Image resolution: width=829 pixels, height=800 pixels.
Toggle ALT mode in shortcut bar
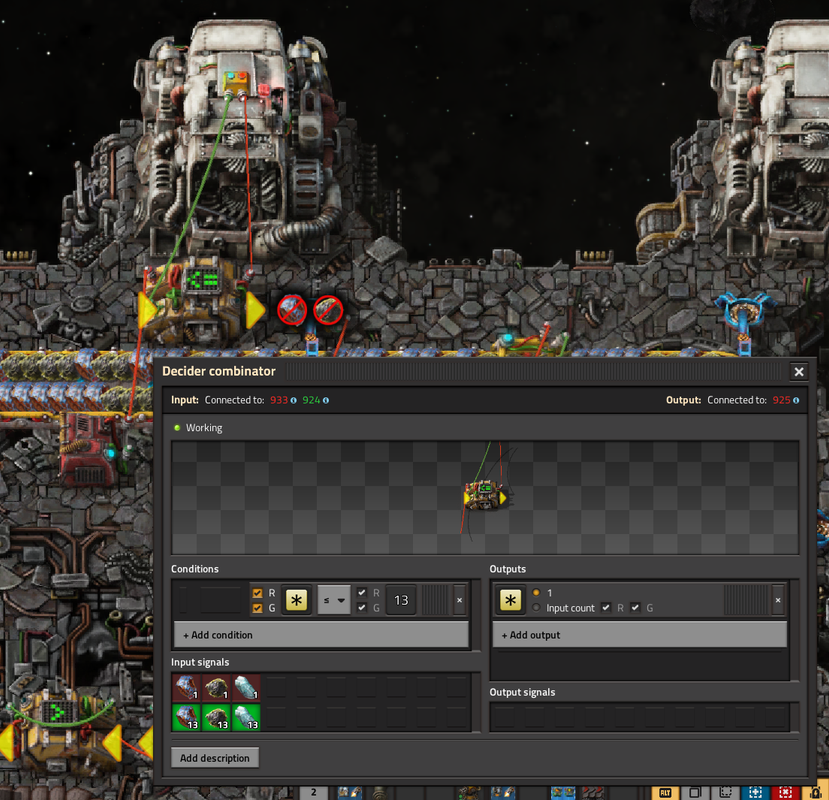[665, 793]
